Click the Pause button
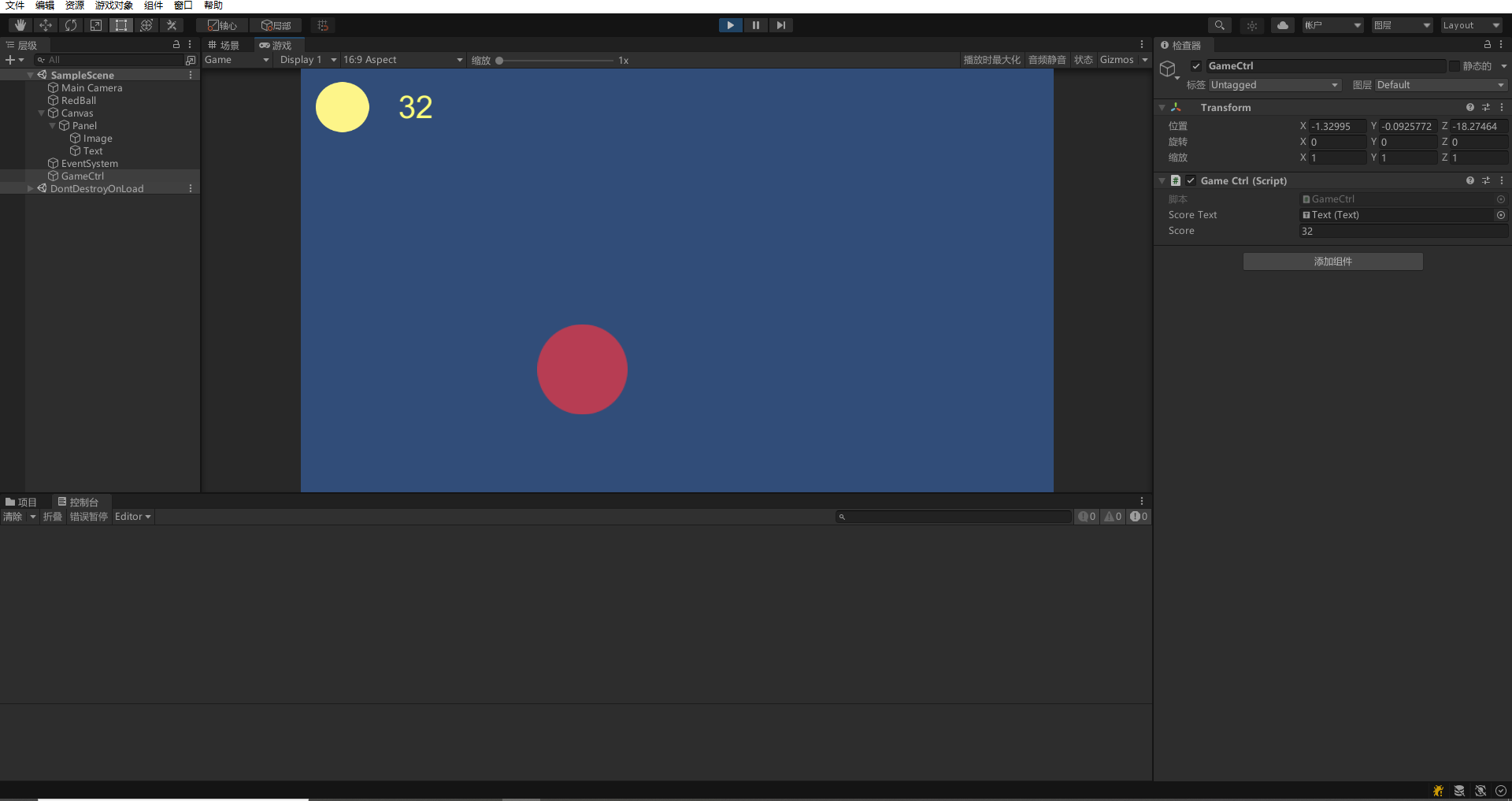The width and height of the screenshot is (1512, 801). click(756, 25)
